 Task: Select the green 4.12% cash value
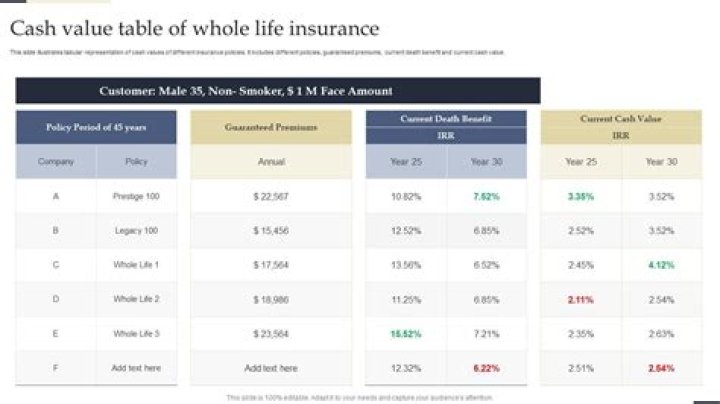tap(661, 265)
